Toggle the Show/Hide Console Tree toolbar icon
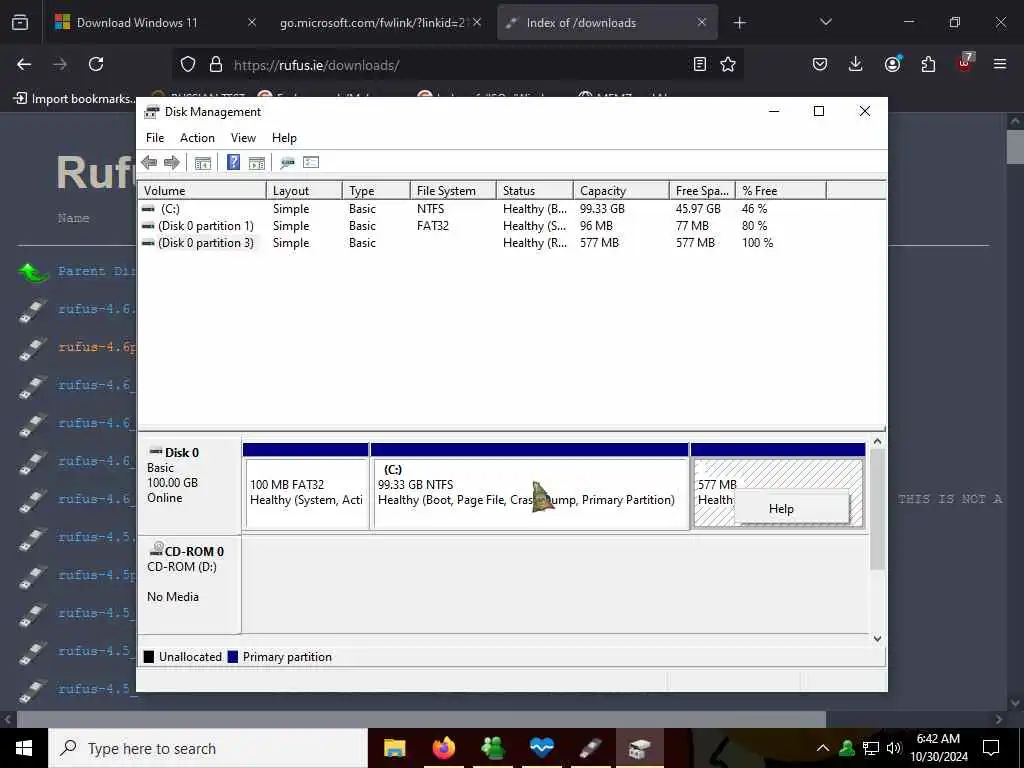Screen dimensions: 1024x768 click(x=202, y=163)
